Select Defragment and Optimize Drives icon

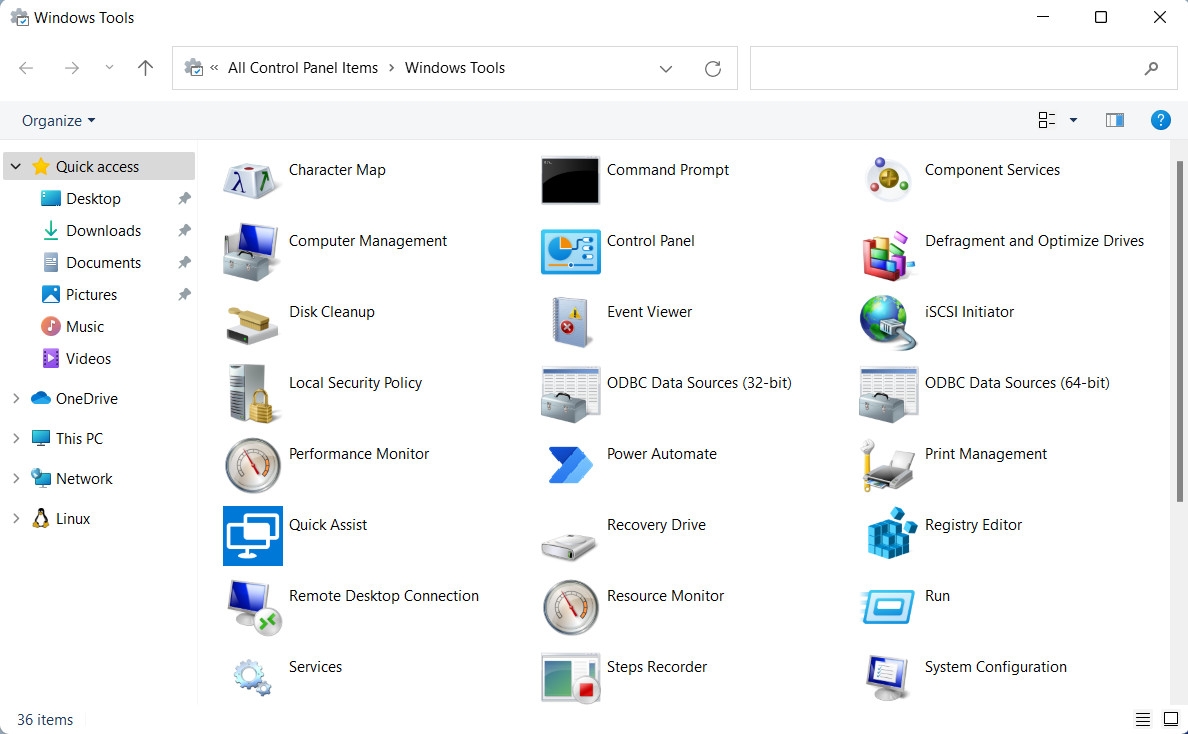[887, 255]
